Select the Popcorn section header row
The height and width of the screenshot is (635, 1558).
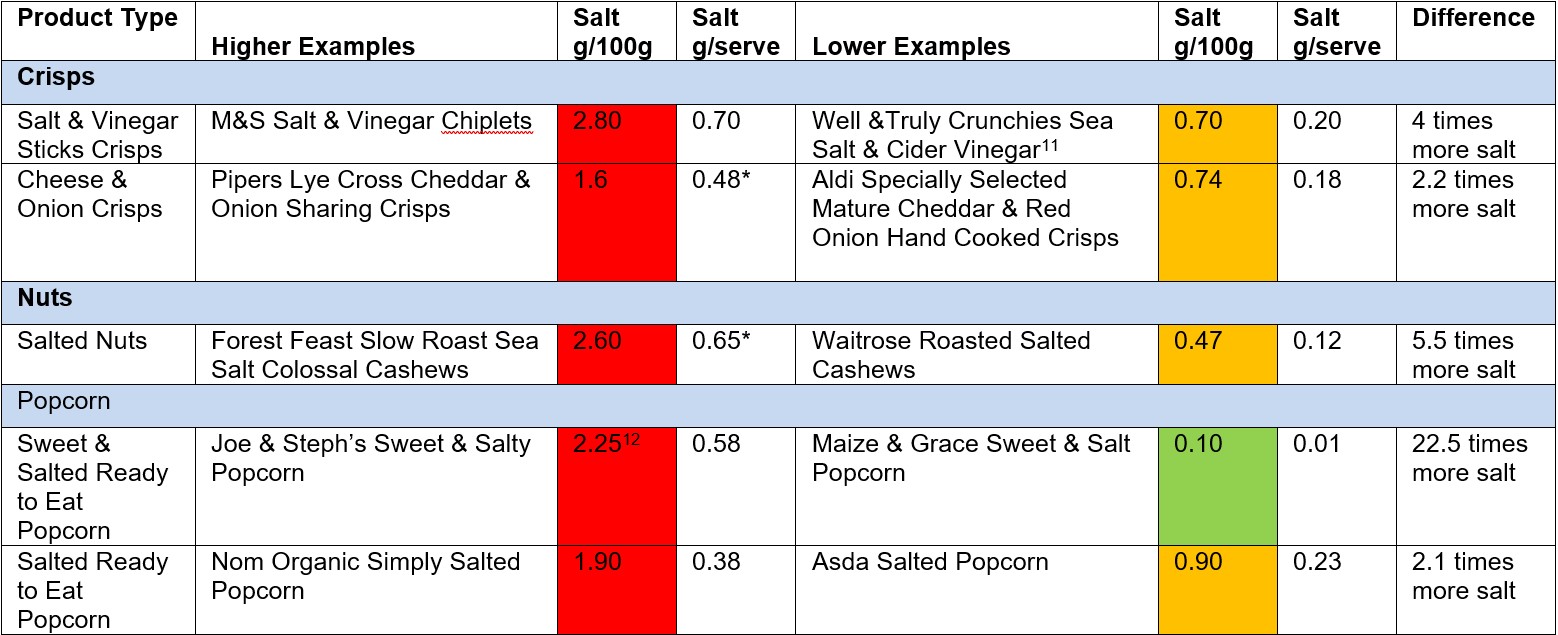coord(778,406)
